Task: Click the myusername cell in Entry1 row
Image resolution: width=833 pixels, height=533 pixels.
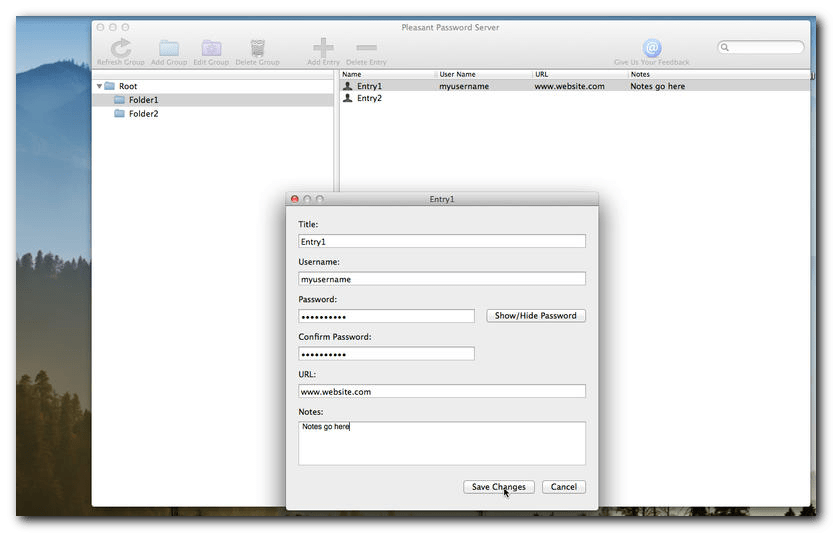Action: (x=464, y=86)
